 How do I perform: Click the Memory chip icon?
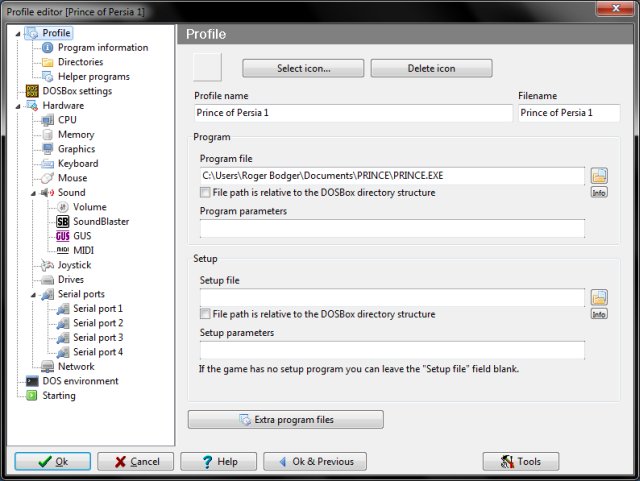(x=47, y=134)
